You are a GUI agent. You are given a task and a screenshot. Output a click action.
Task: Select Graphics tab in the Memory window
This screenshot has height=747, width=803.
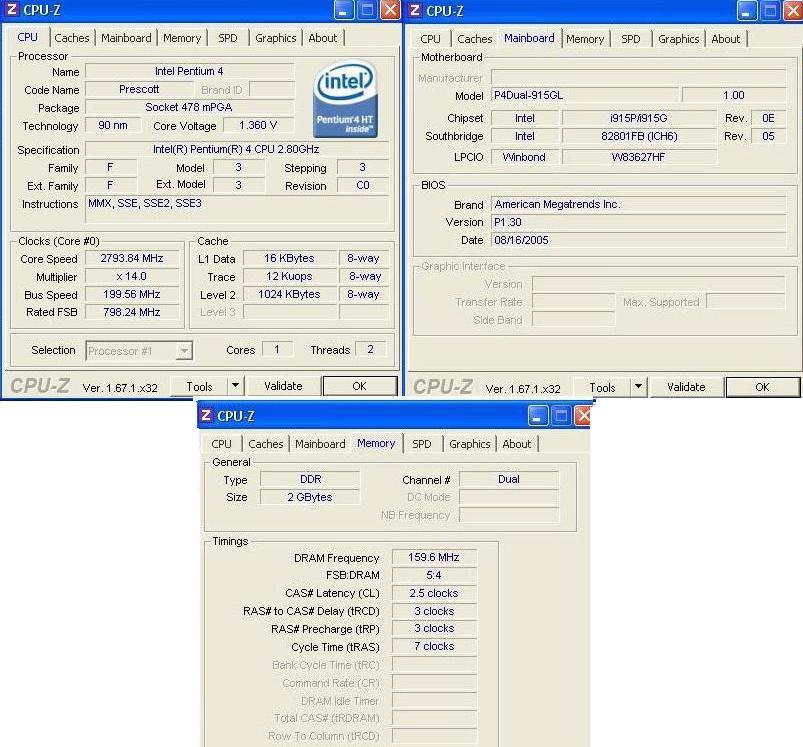[470, 444]
